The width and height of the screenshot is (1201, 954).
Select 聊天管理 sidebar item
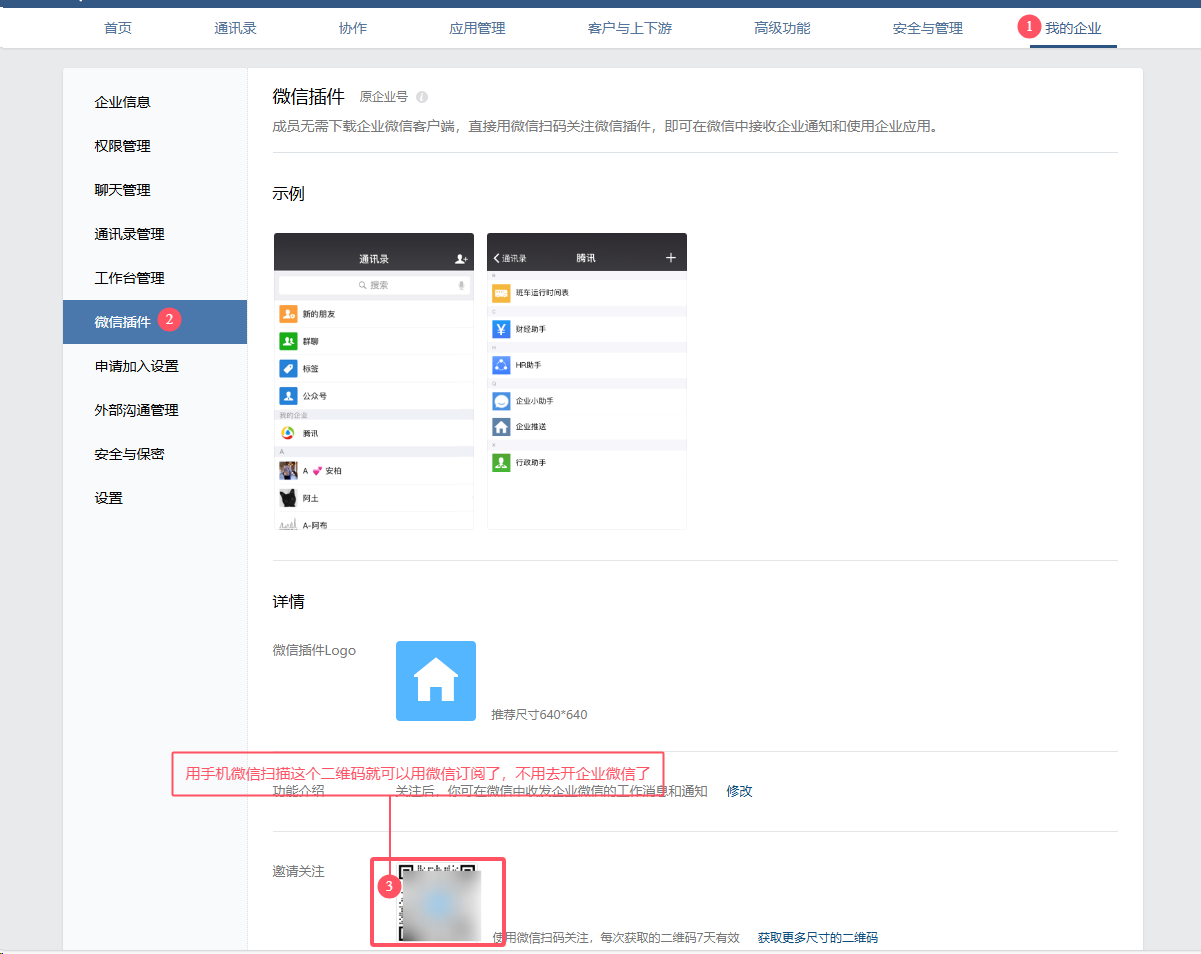[x=155, y=190]
